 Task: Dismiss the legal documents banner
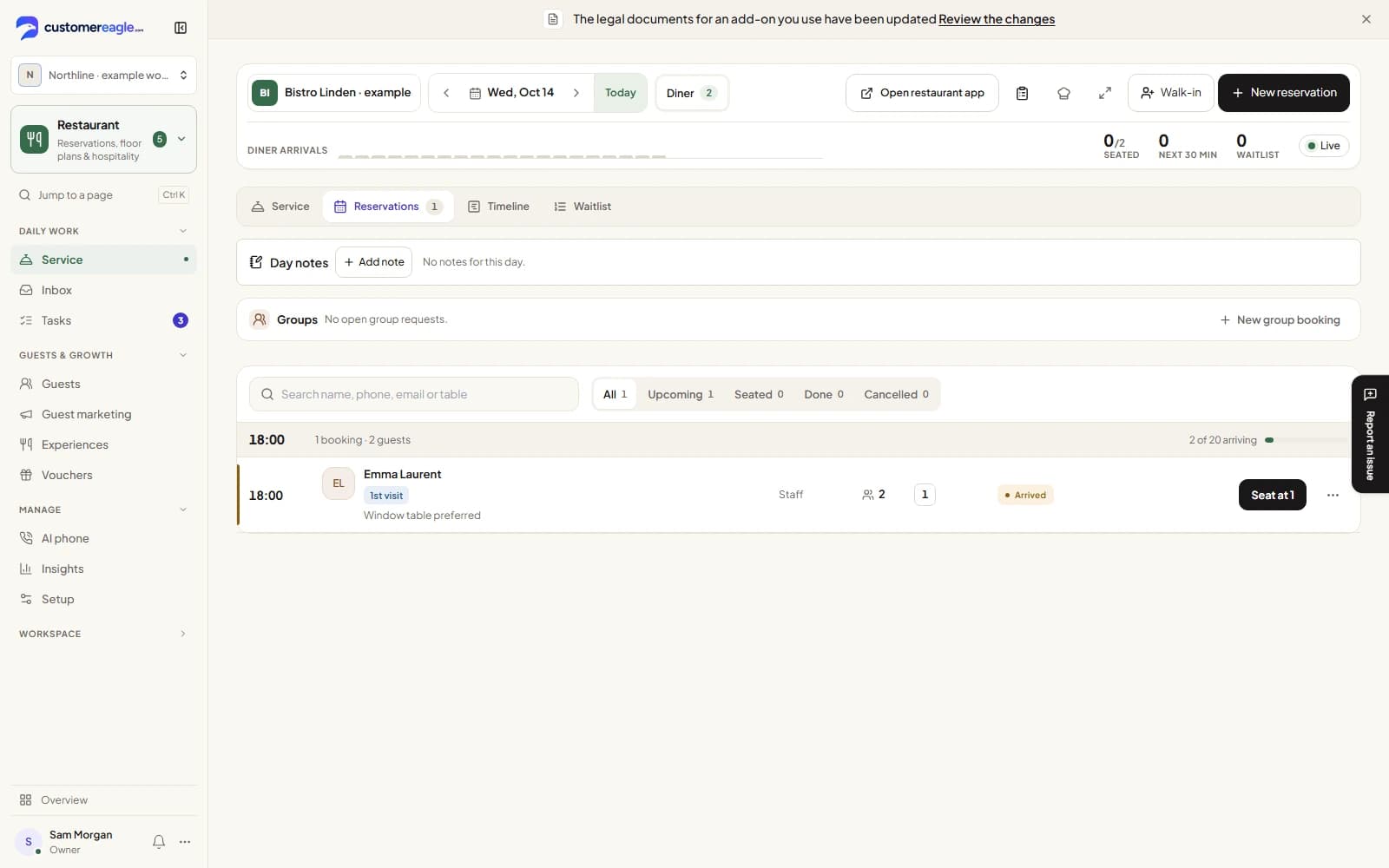point(1366,19)
